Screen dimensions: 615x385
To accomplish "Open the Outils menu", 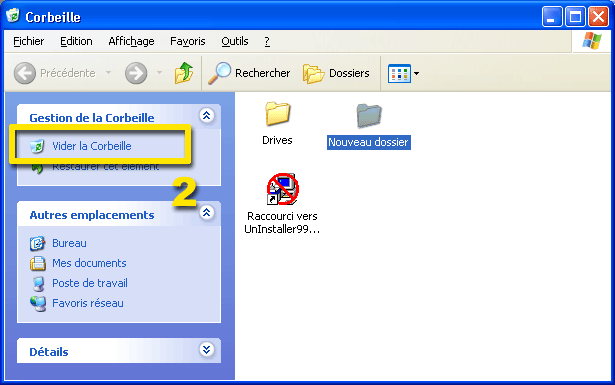I will click(x=235, y=41).
